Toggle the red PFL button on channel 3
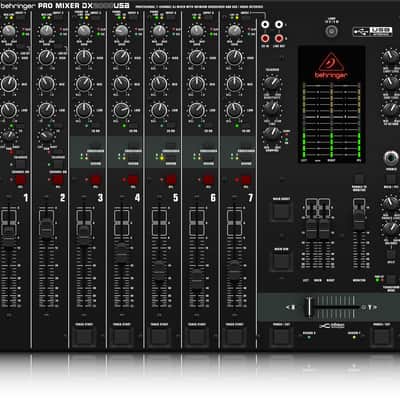Viewport: 400px width, 400px height. (96, 180)
